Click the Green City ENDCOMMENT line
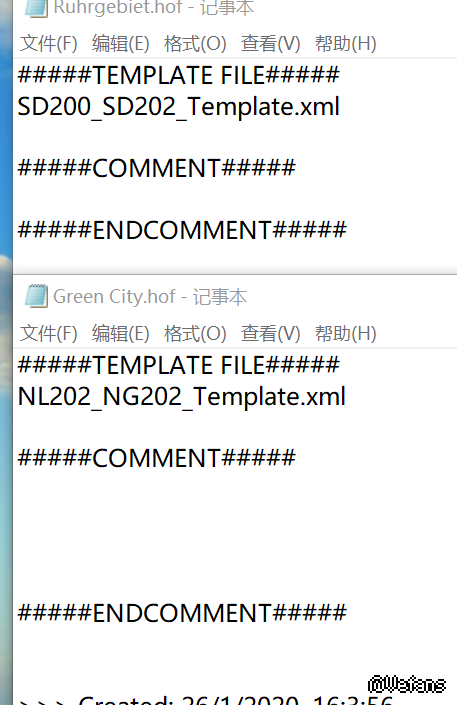This screenshot has width=457, height=705. 182,613
